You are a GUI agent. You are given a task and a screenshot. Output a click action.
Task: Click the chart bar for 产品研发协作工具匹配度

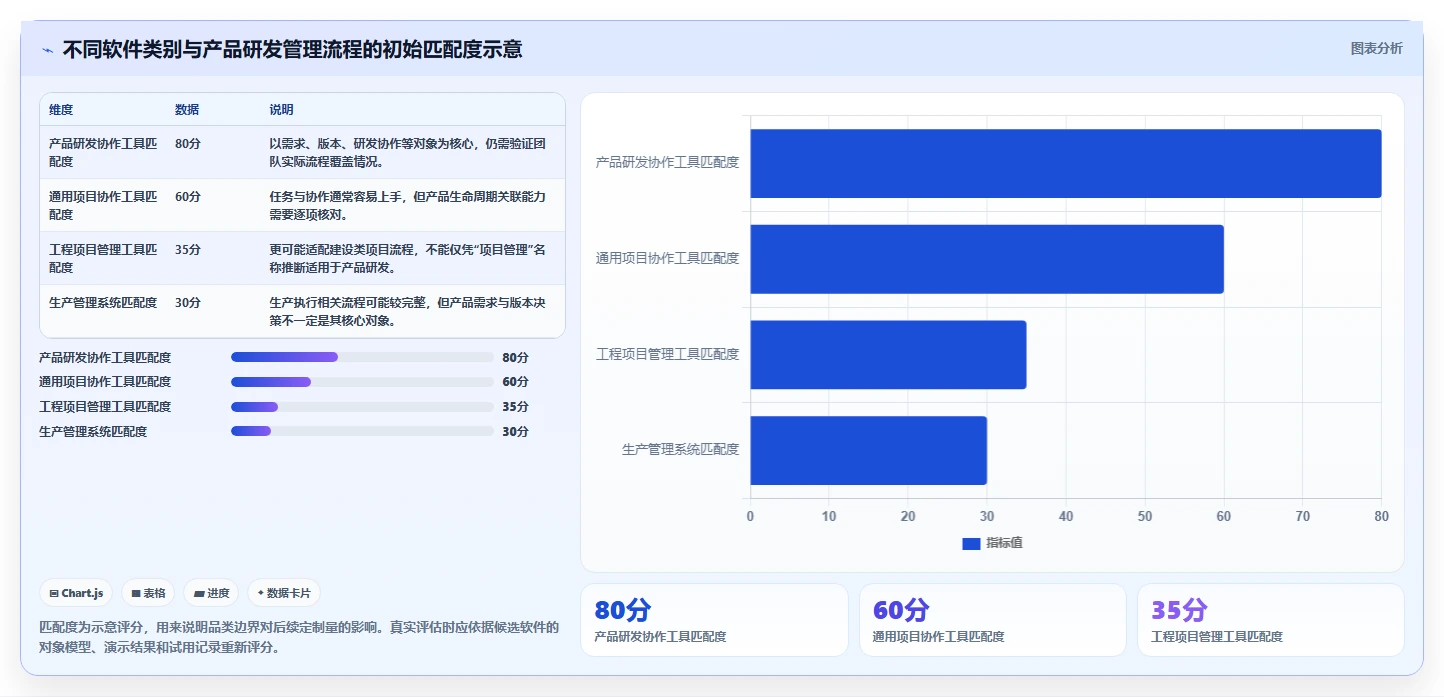(x=1066, y=163)
